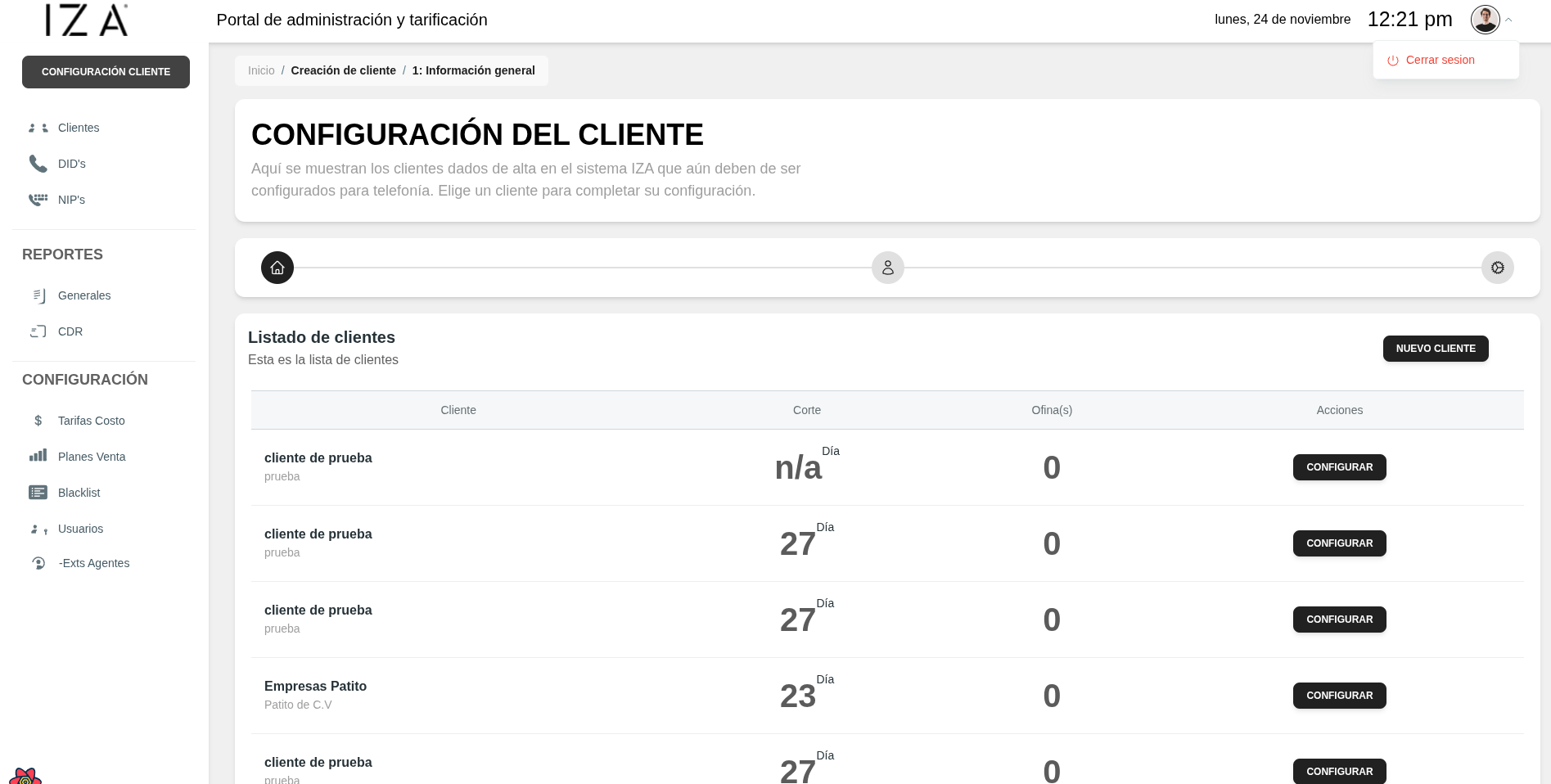Click the Exts Agentes headset icon
The height and width of the screenshot is (784, 1551).
pyautogui.click(x=38, y=563)
